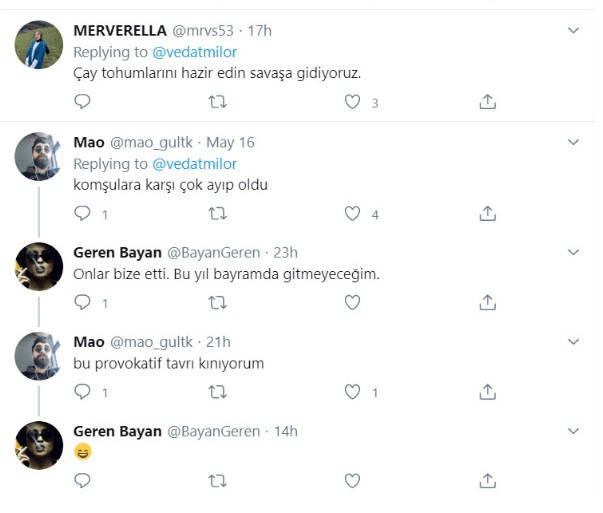Open chevron menu on Geren Bayan's 23h tweet
The height and width of the screenshot is (513, 603).
coord(573,252)
